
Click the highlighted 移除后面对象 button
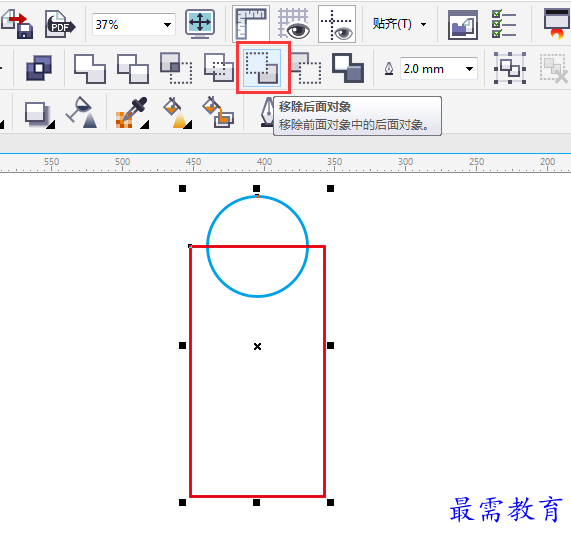click(262, 68)
